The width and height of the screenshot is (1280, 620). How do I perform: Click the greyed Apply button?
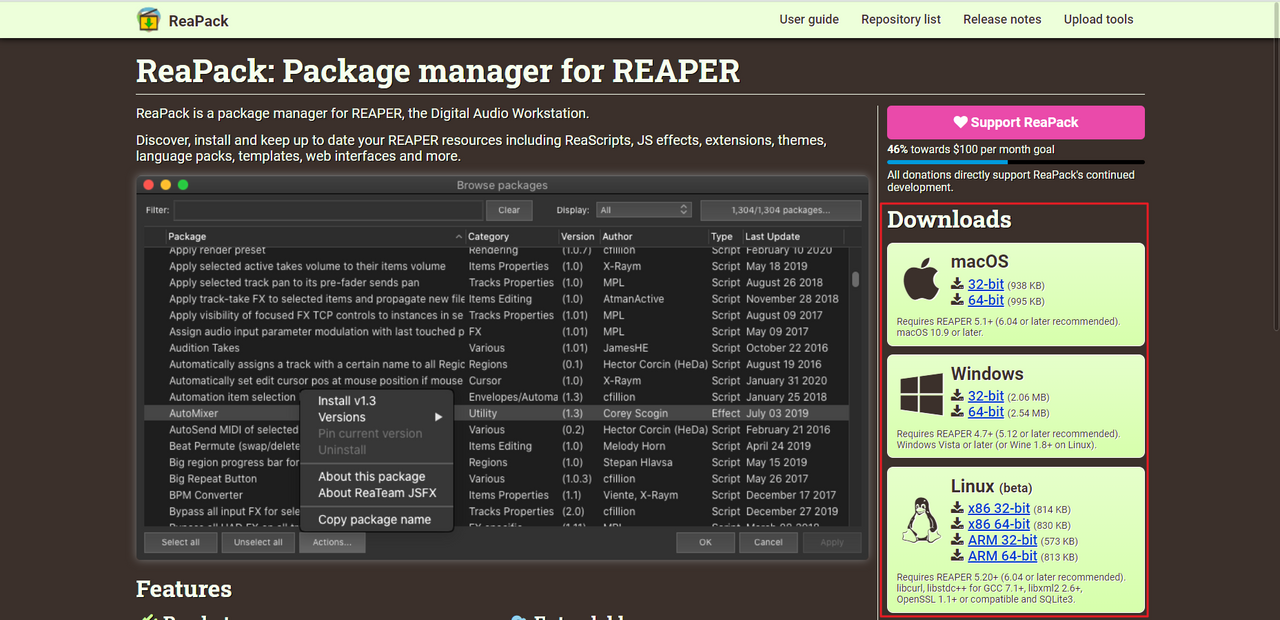point(832,542)
